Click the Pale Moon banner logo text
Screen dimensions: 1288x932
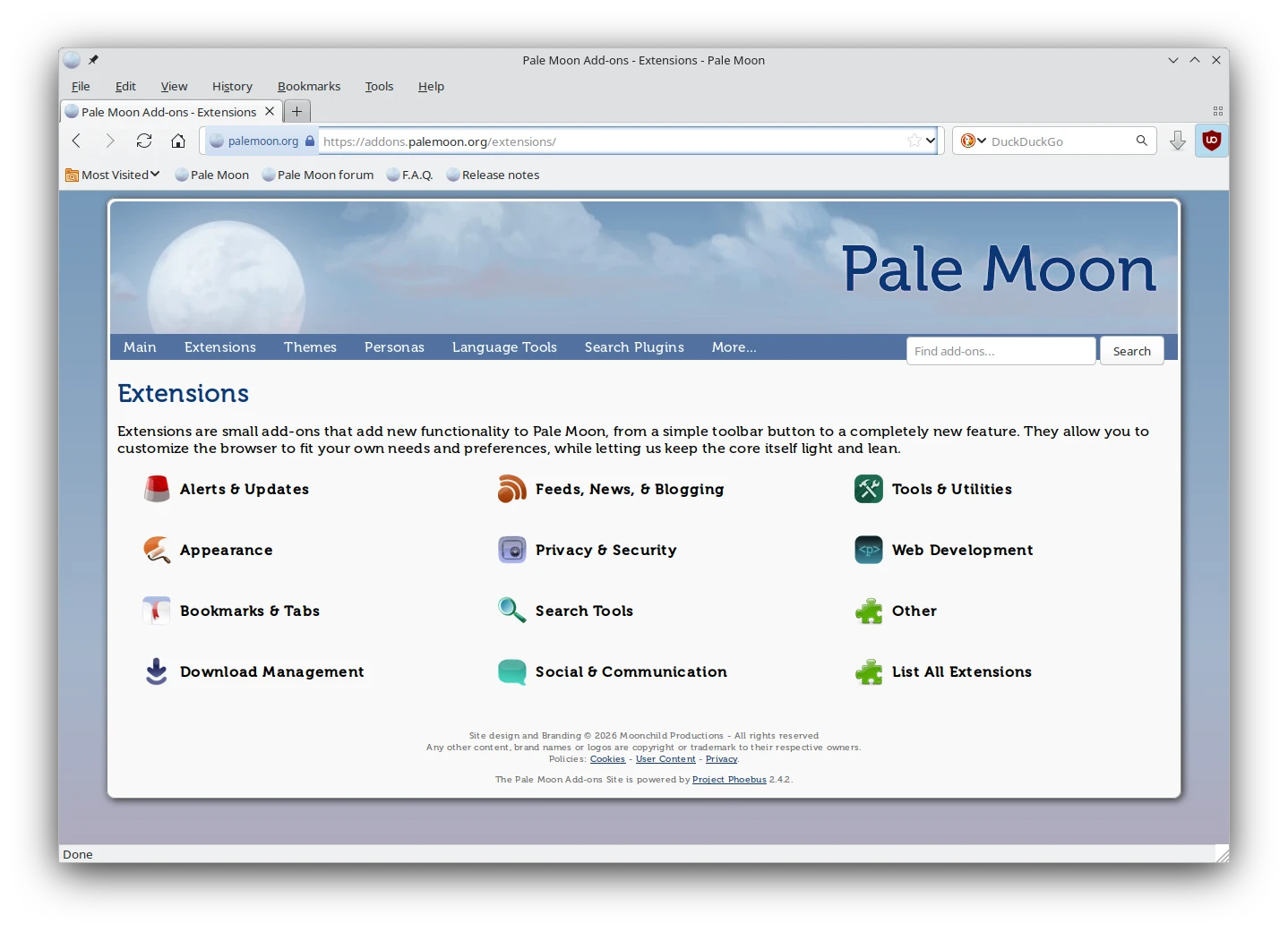click(x=1000, y=269)
